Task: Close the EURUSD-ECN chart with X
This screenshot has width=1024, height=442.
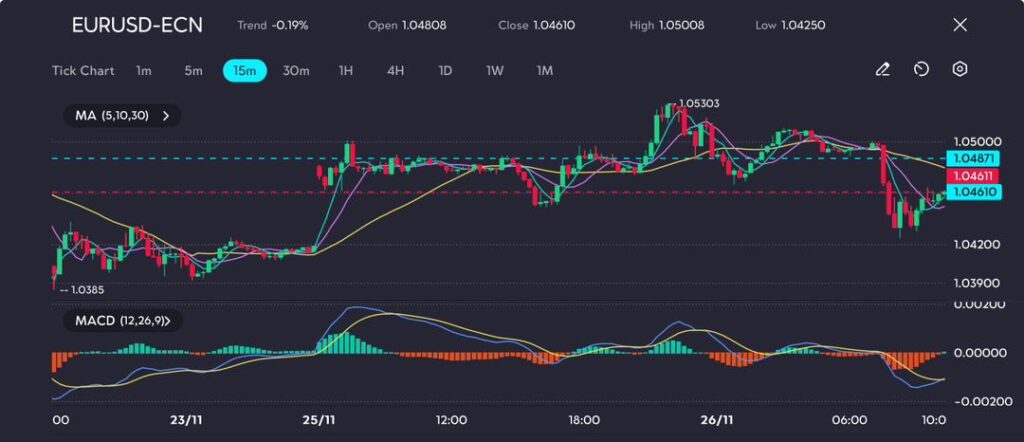Action: pos(960,25)
